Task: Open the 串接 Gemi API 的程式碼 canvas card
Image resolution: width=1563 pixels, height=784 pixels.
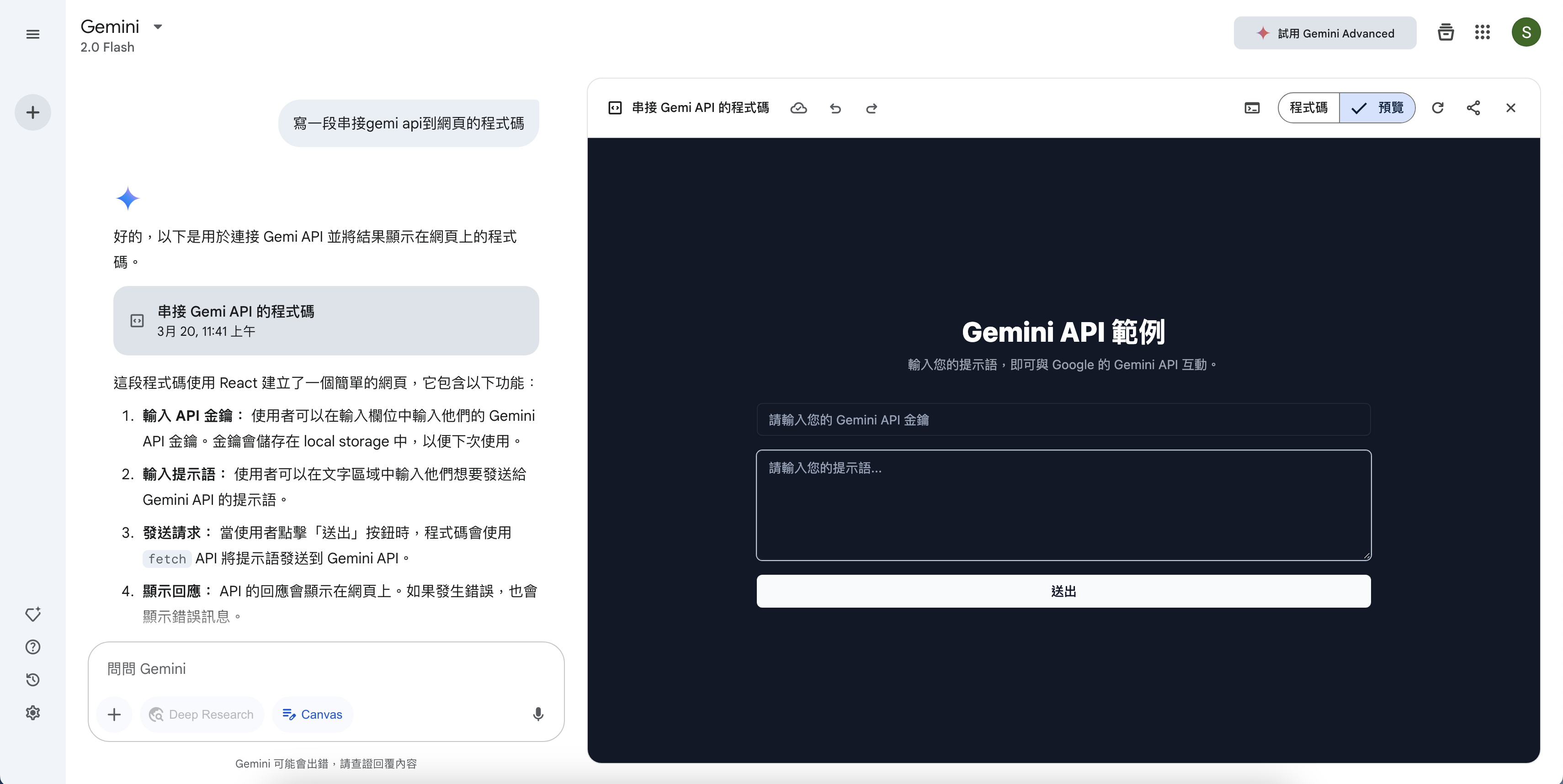Action: tap(326, 321)
